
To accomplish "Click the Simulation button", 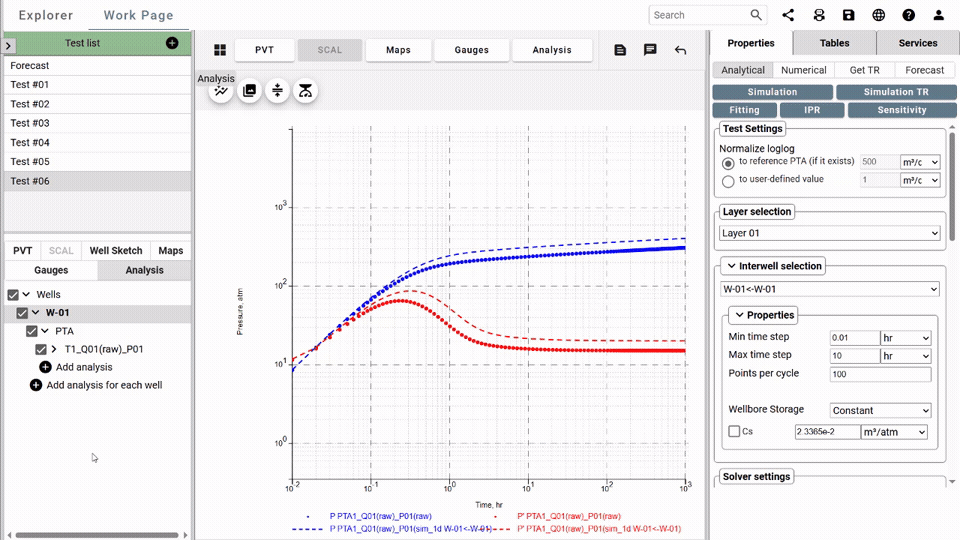I will pyautogui.click(x=773, y=92).
